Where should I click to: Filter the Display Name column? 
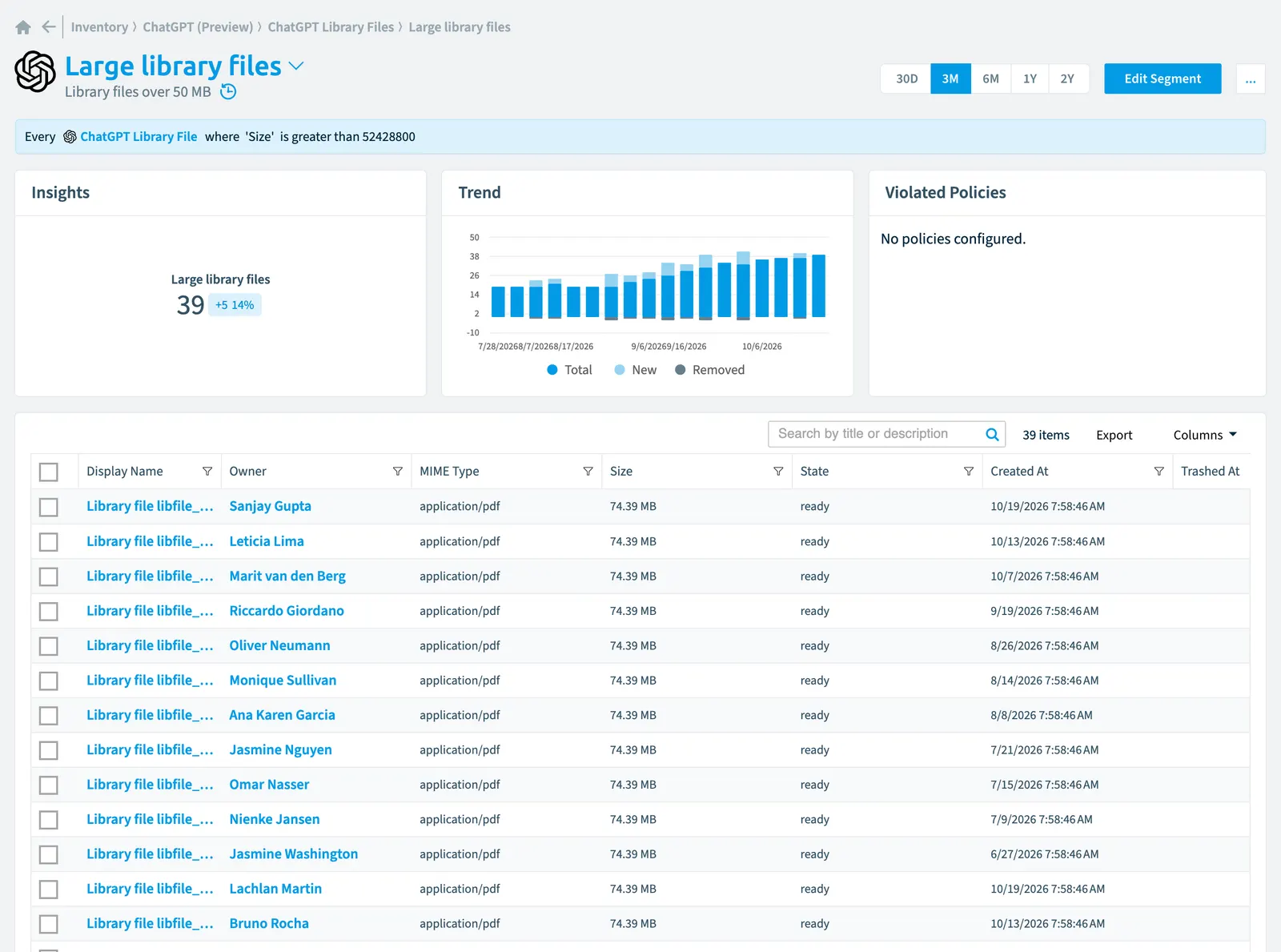coord(207,472)
